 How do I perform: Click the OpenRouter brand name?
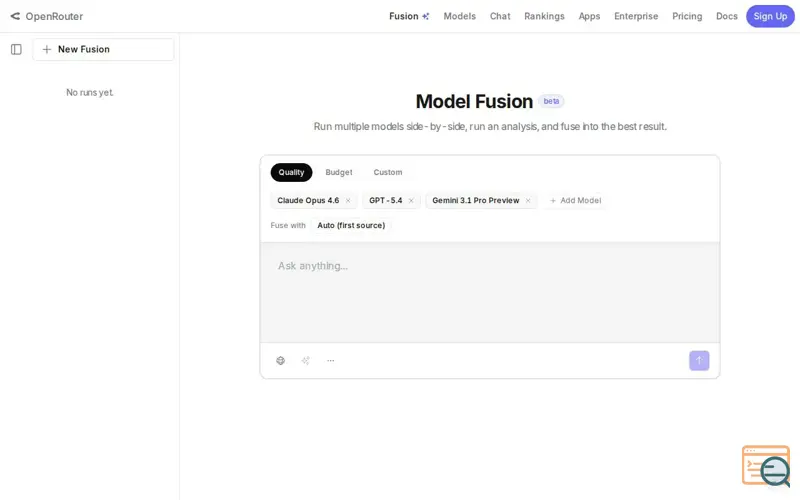click(x=54, y=16)
